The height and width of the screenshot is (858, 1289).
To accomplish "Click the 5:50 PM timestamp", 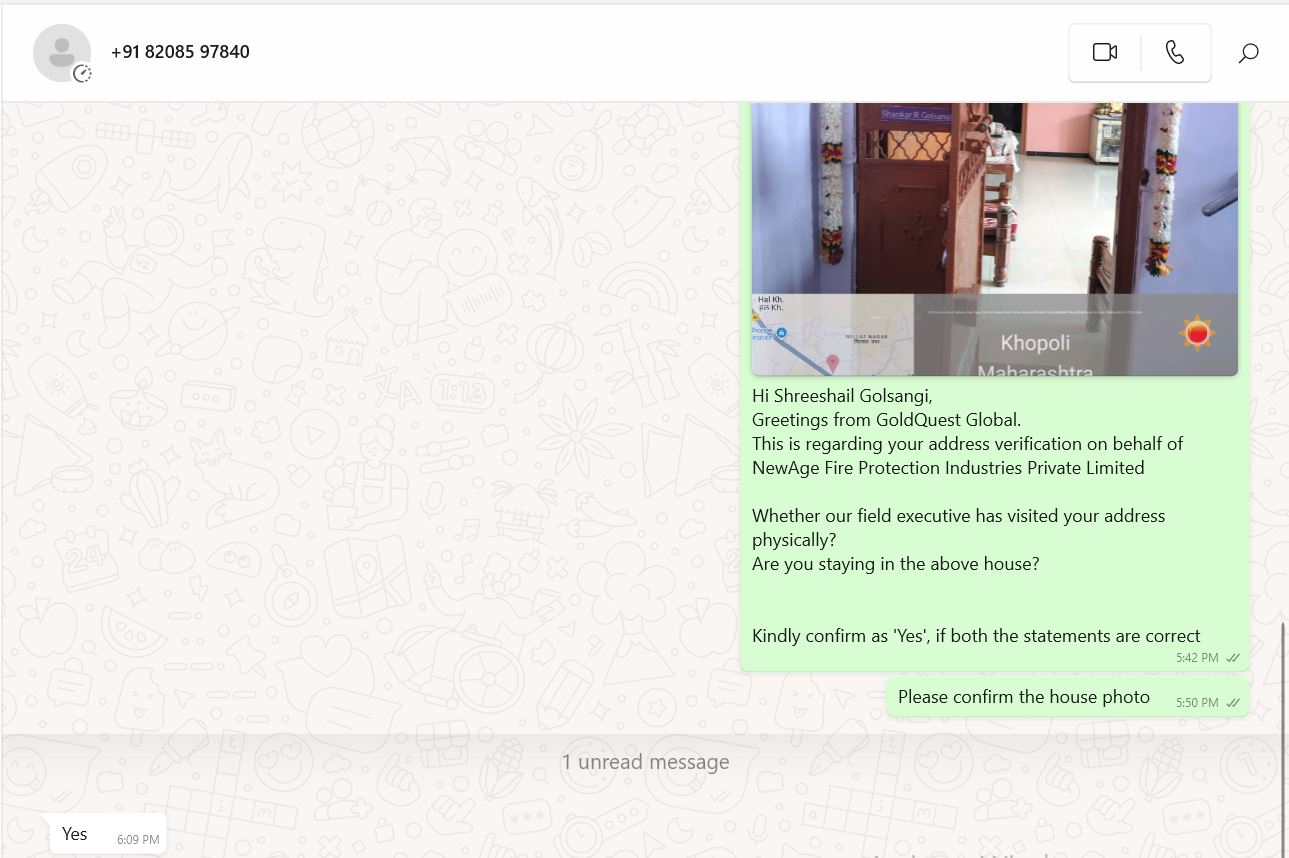I will click(1197, 703).
